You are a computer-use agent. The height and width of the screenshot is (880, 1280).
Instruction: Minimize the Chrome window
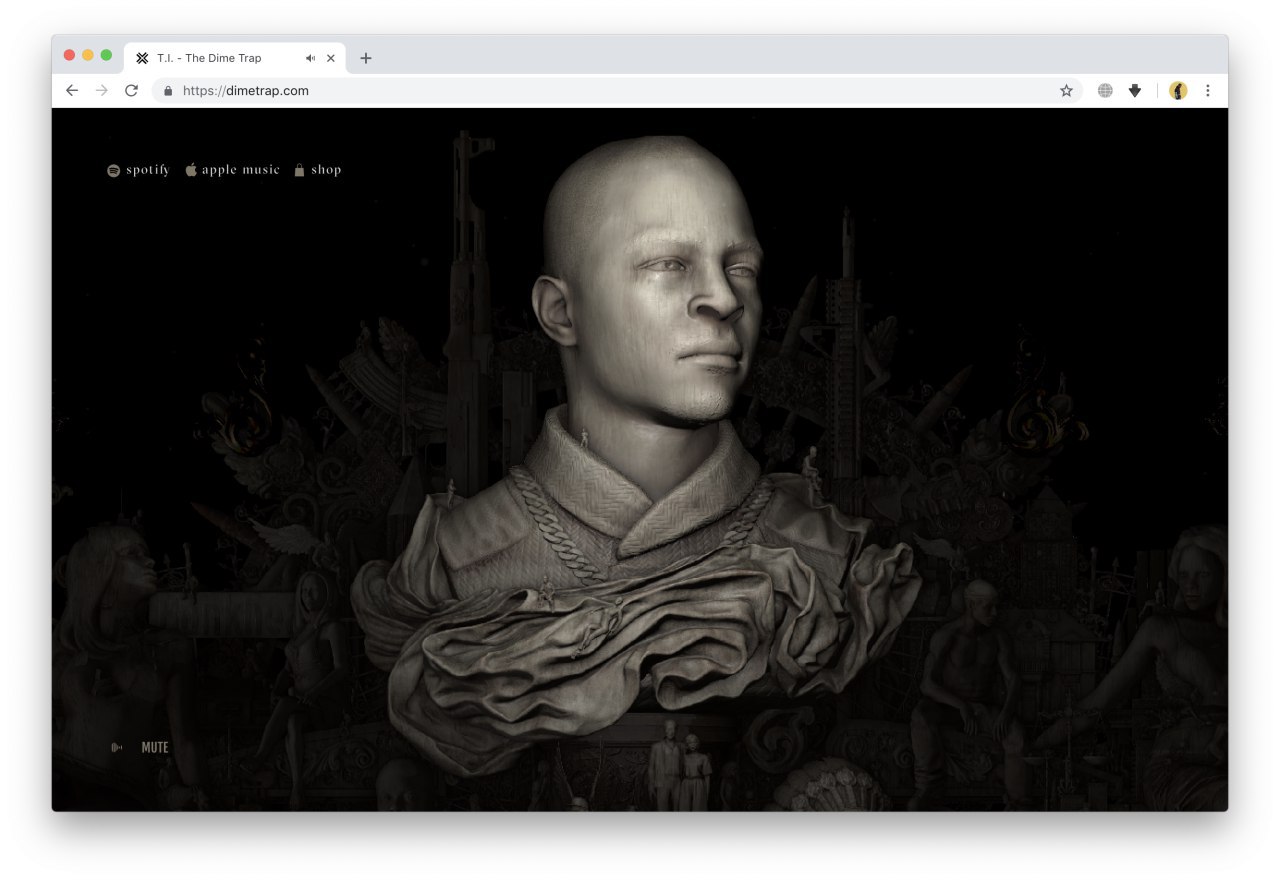pyautogui.click(x=88, y=55)
